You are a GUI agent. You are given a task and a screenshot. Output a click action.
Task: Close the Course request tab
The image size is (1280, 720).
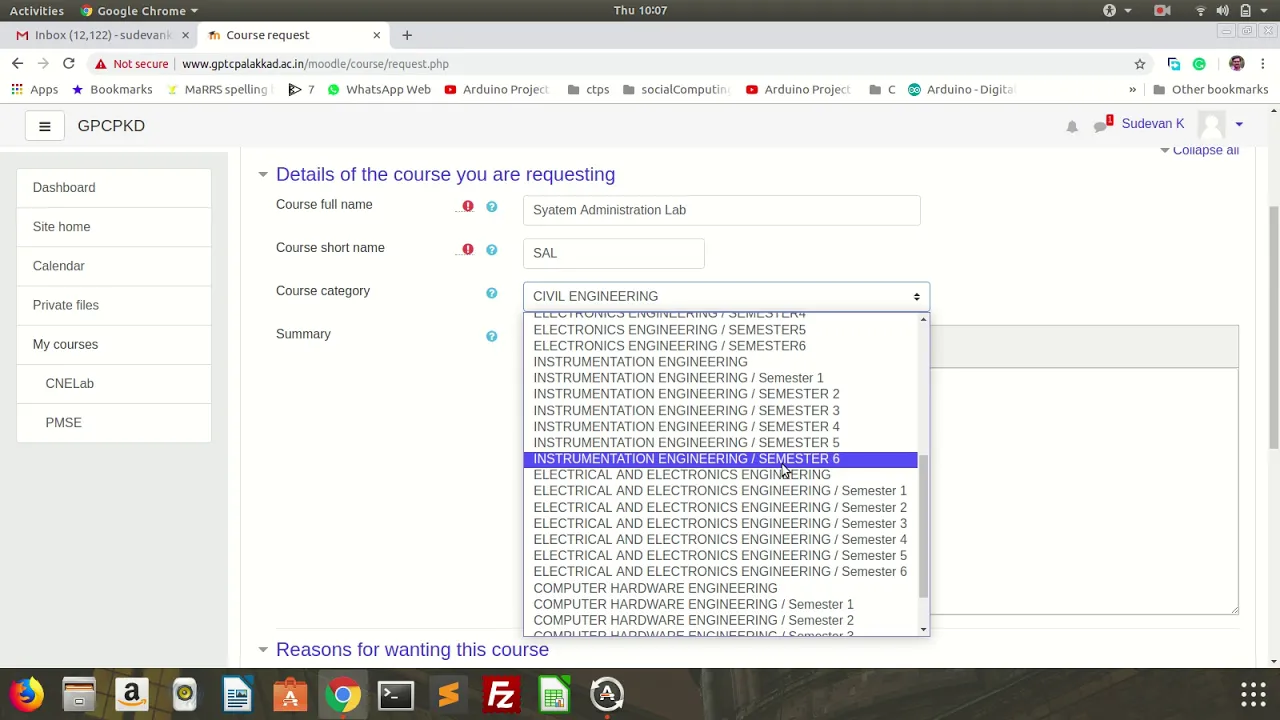point(377,35)
